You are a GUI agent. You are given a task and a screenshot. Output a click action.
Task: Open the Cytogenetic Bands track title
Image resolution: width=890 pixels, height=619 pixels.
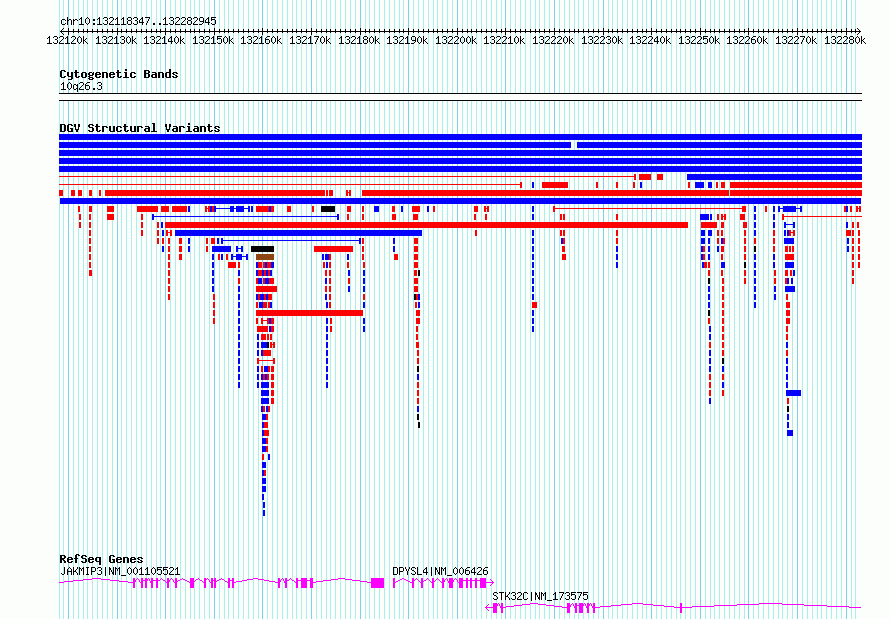coord(119,74)
